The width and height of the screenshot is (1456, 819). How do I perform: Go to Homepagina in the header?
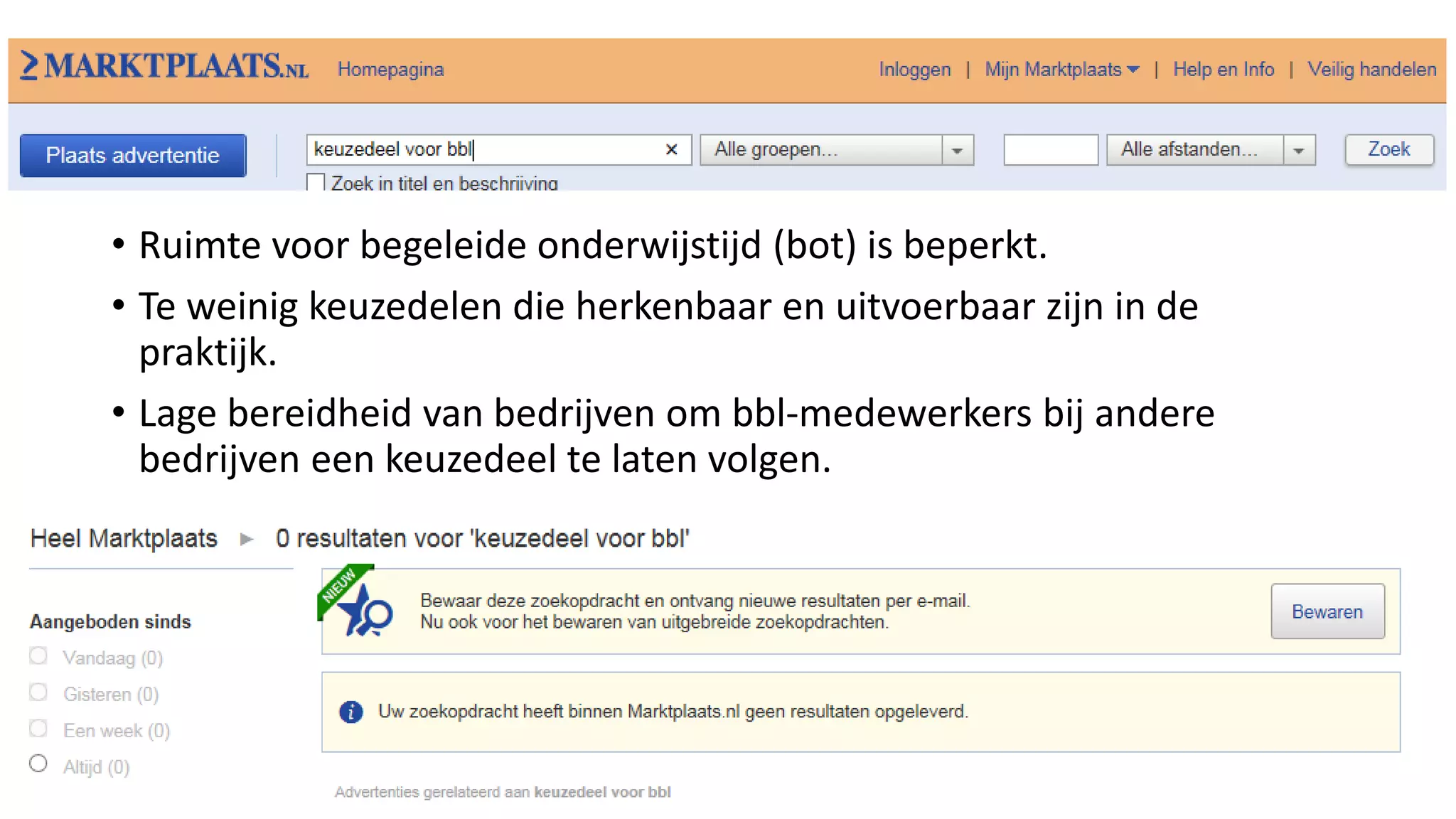390,70
